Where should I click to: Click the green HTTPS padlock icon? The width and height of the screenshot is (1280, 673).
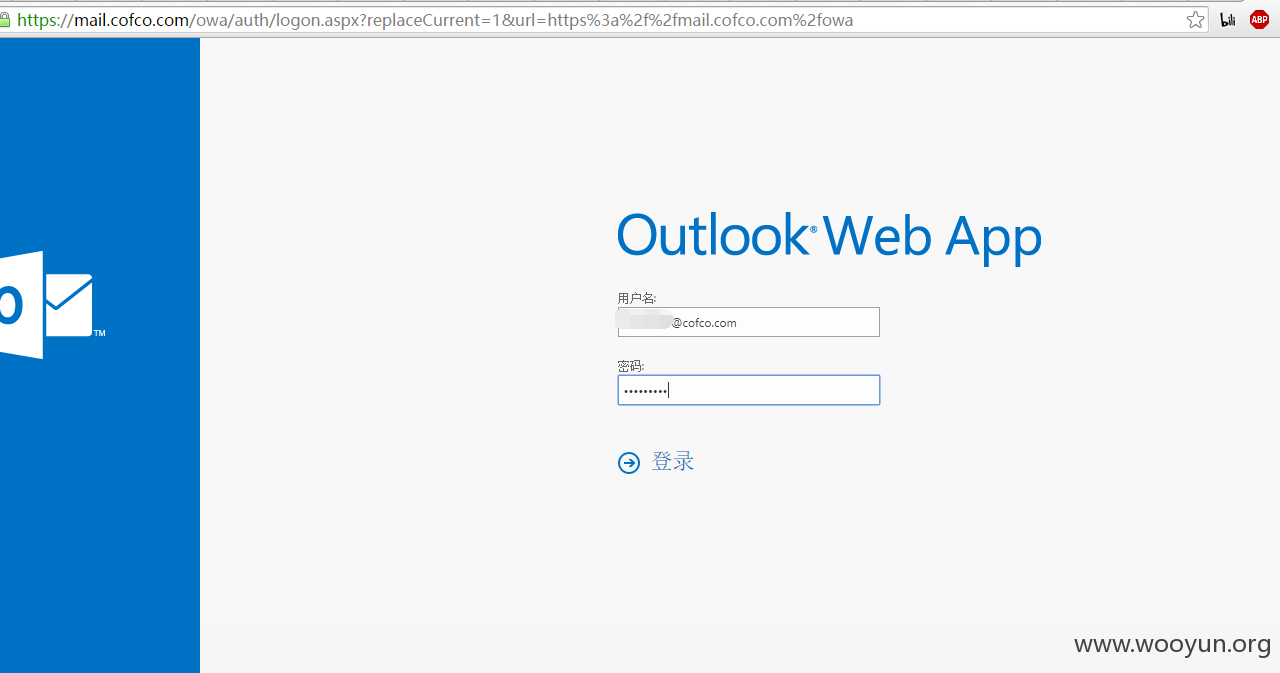[x=5, y=20]
